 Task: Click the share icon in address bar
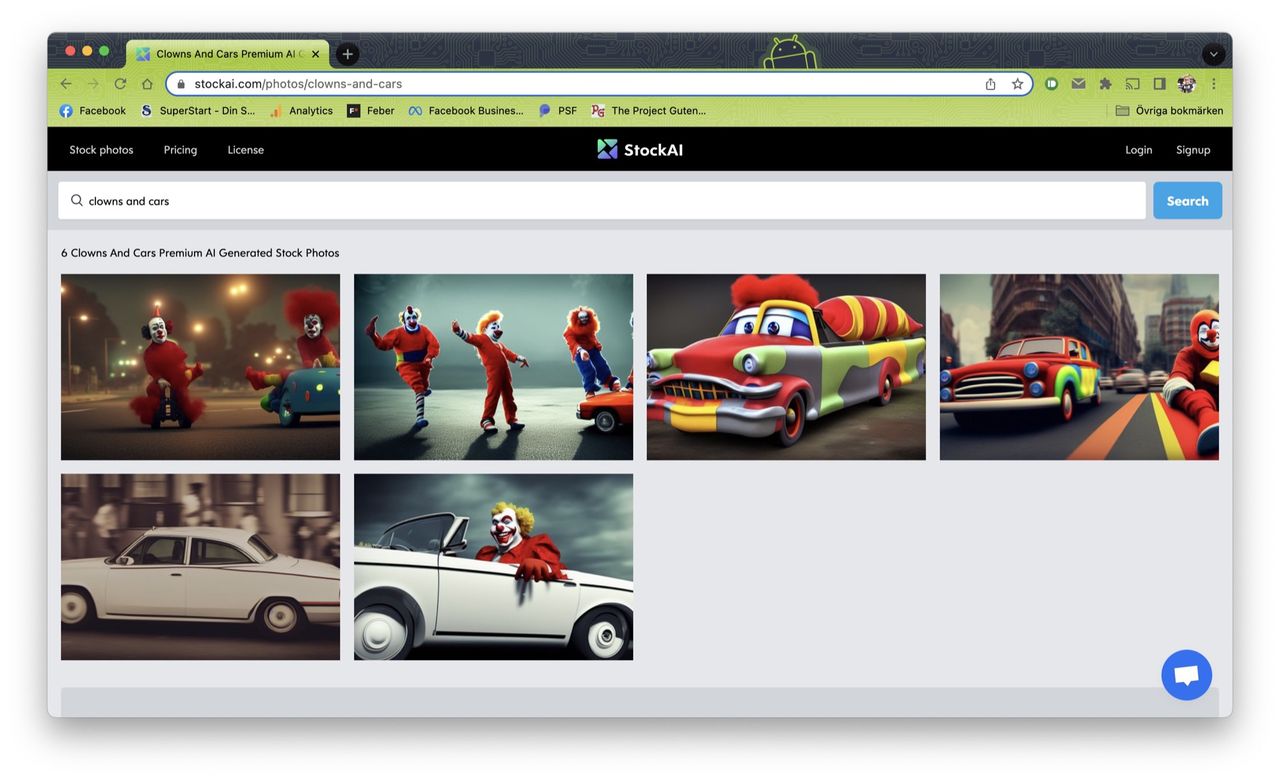[x=990, y=84]
